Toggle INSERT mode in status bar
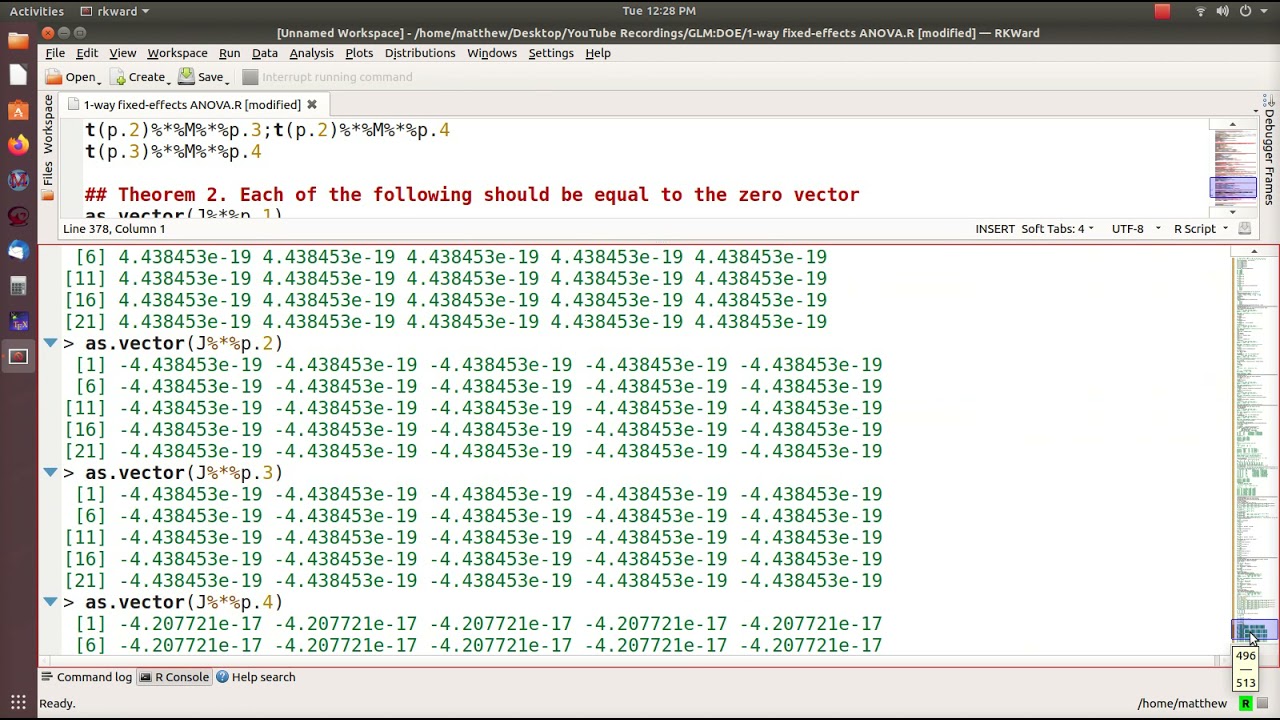This screenshot has height=720, width=1280. 995,229
